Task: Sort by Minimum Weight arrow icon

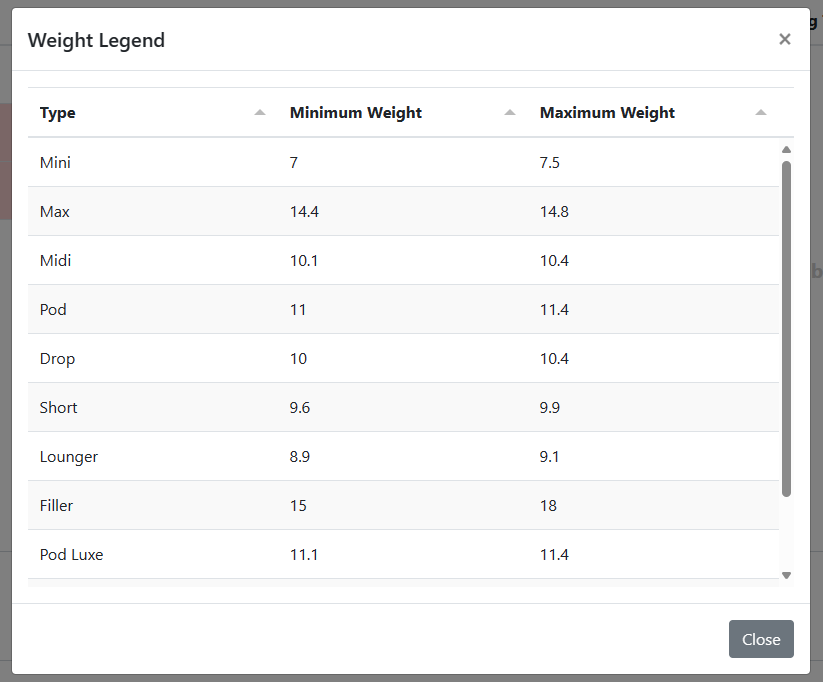Action: coord(510,112)
